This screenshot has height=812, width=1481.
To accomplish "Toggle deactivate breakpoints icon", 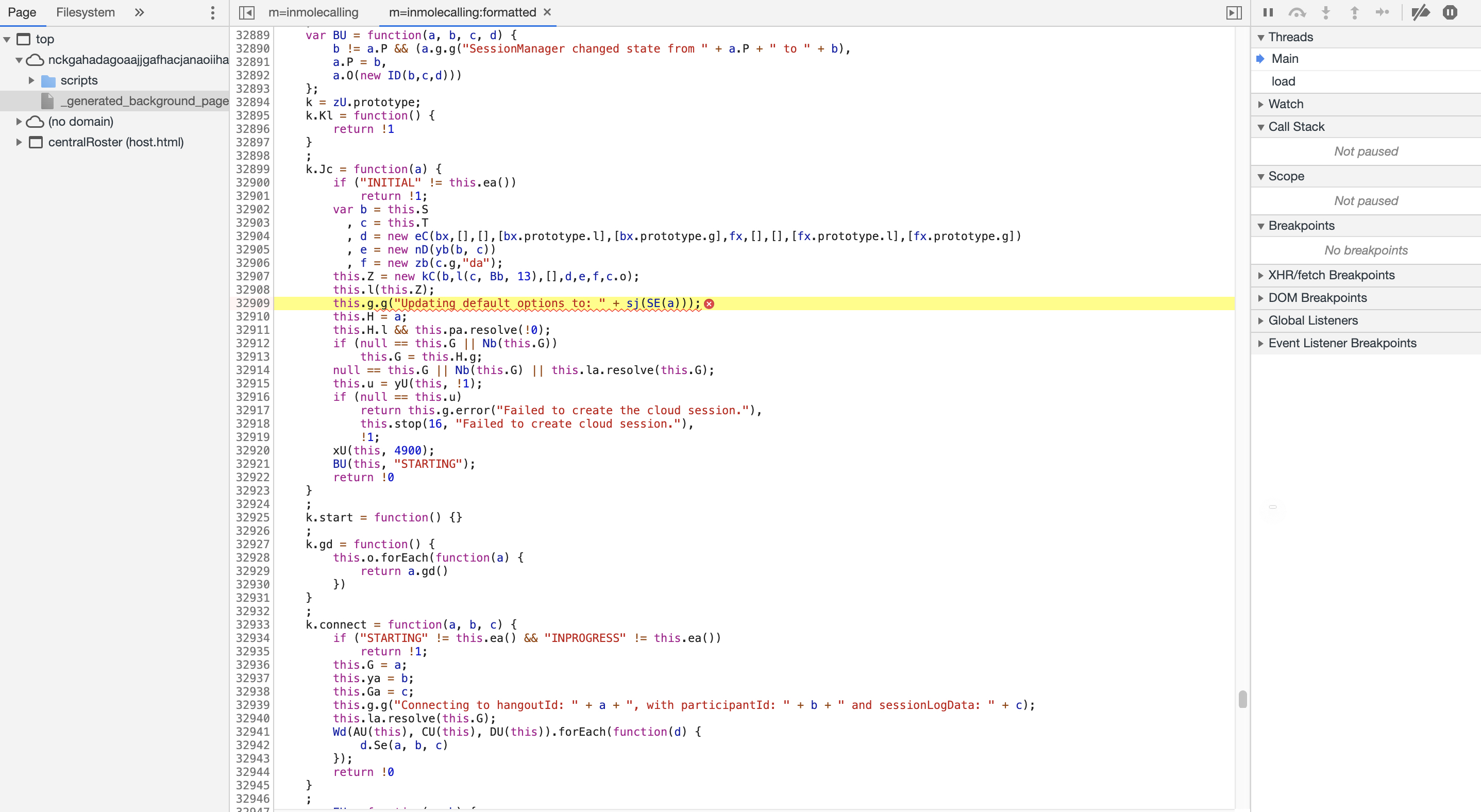I will coord(1420,12).
